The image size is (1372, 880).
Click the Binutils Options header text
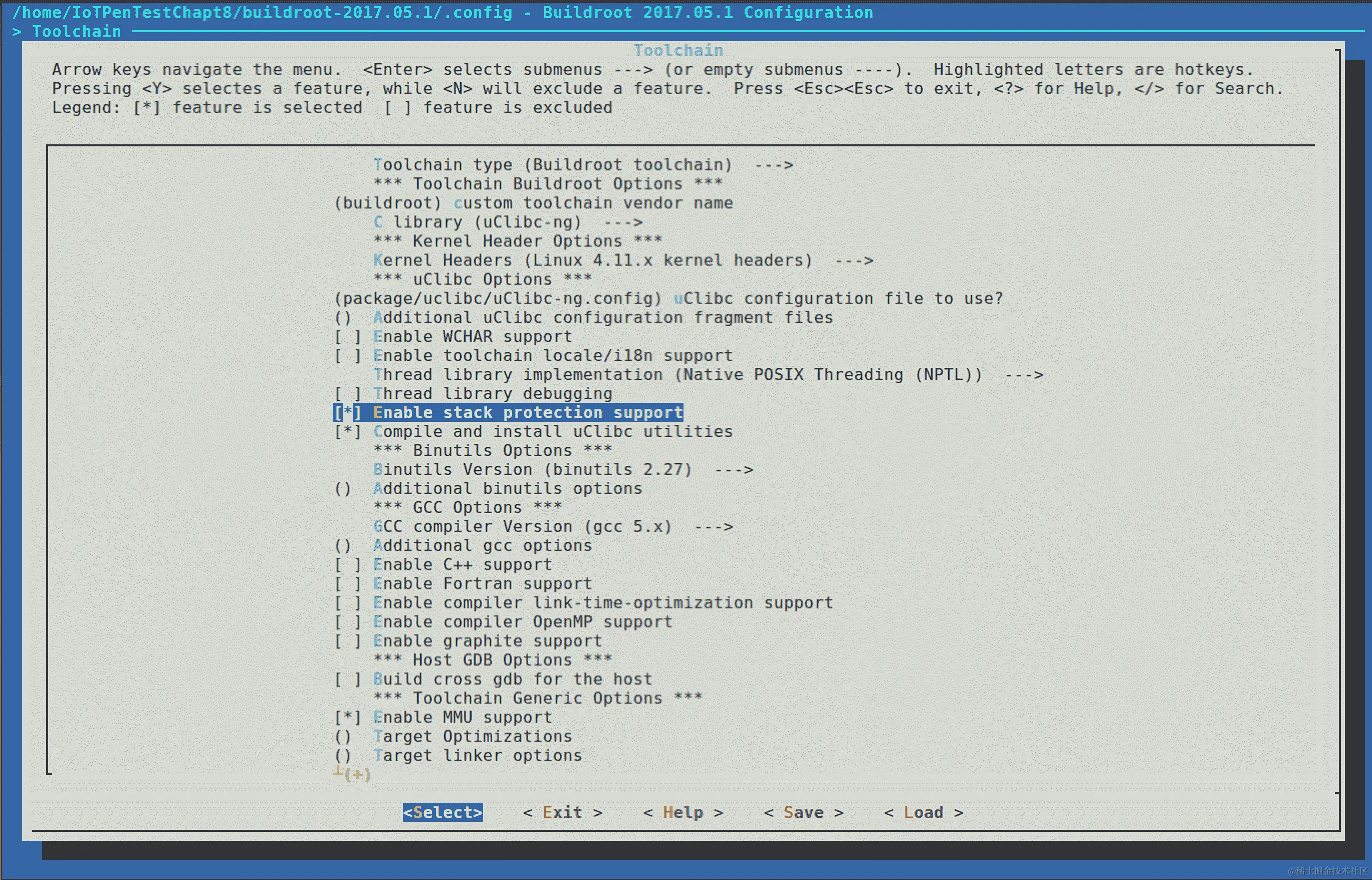493,451
